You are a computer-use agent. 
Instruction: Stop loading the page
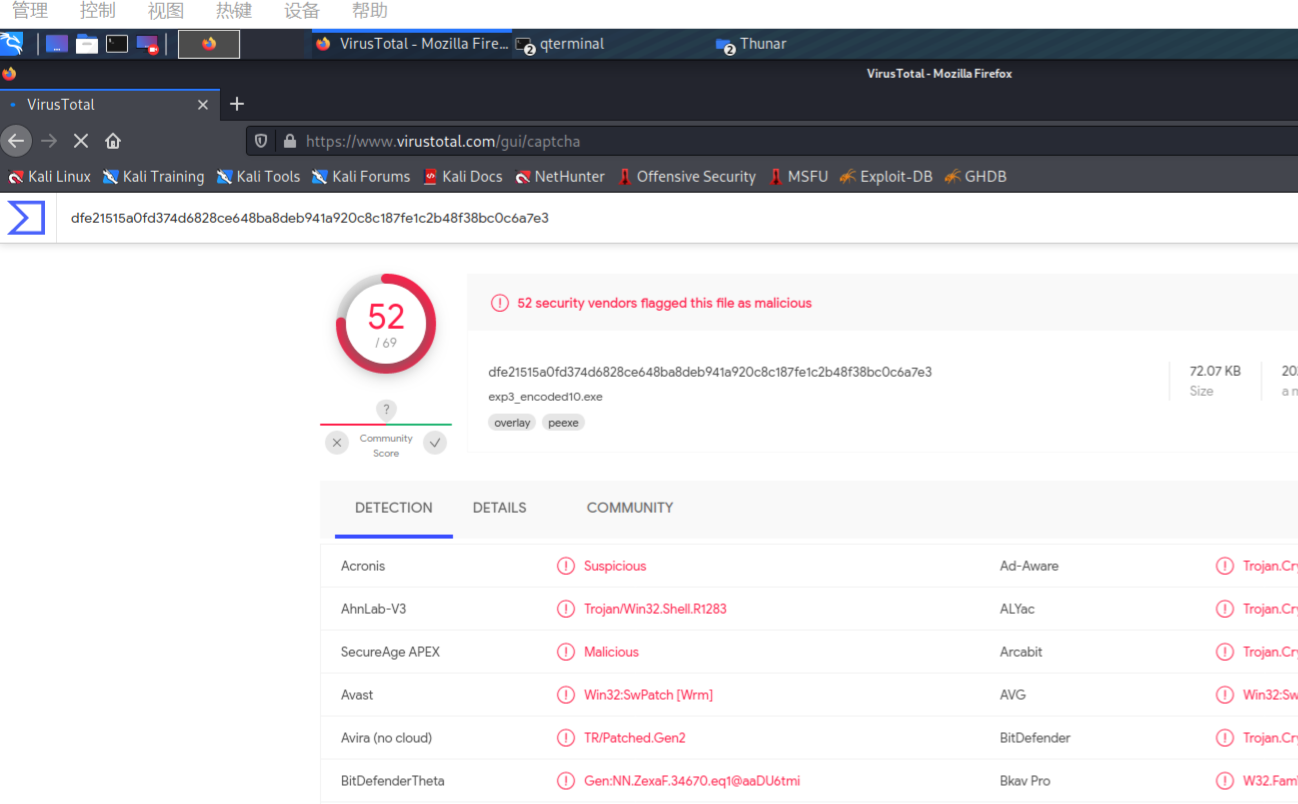[81, 141]
